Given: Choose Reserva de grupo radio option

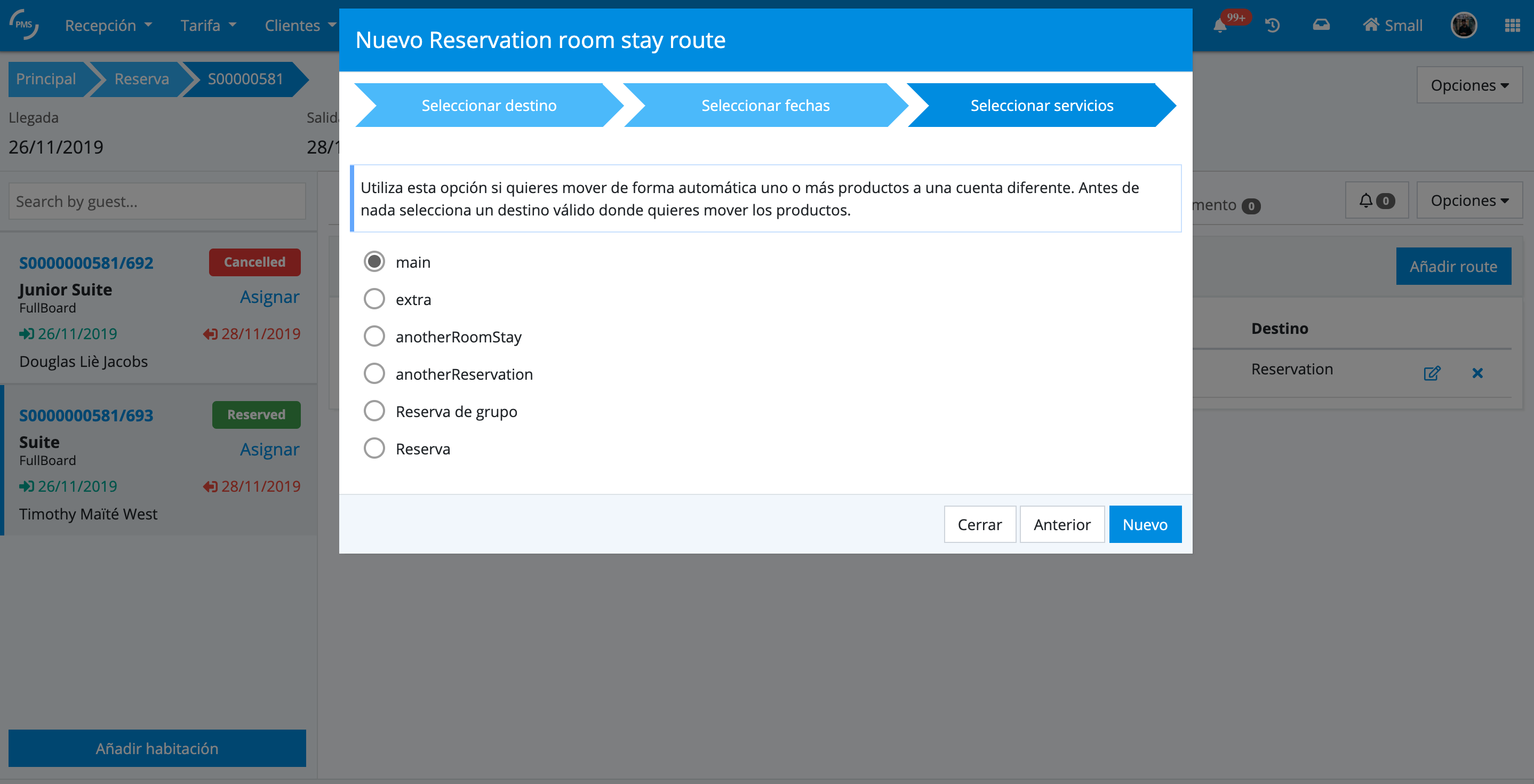Looking at the screenshot, I should point(374,411).
